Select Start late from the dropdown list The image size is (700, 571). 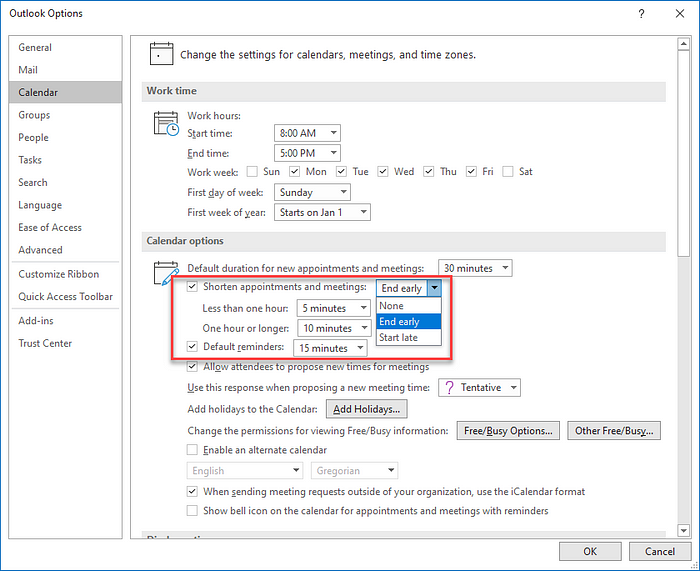click(398, 338)
